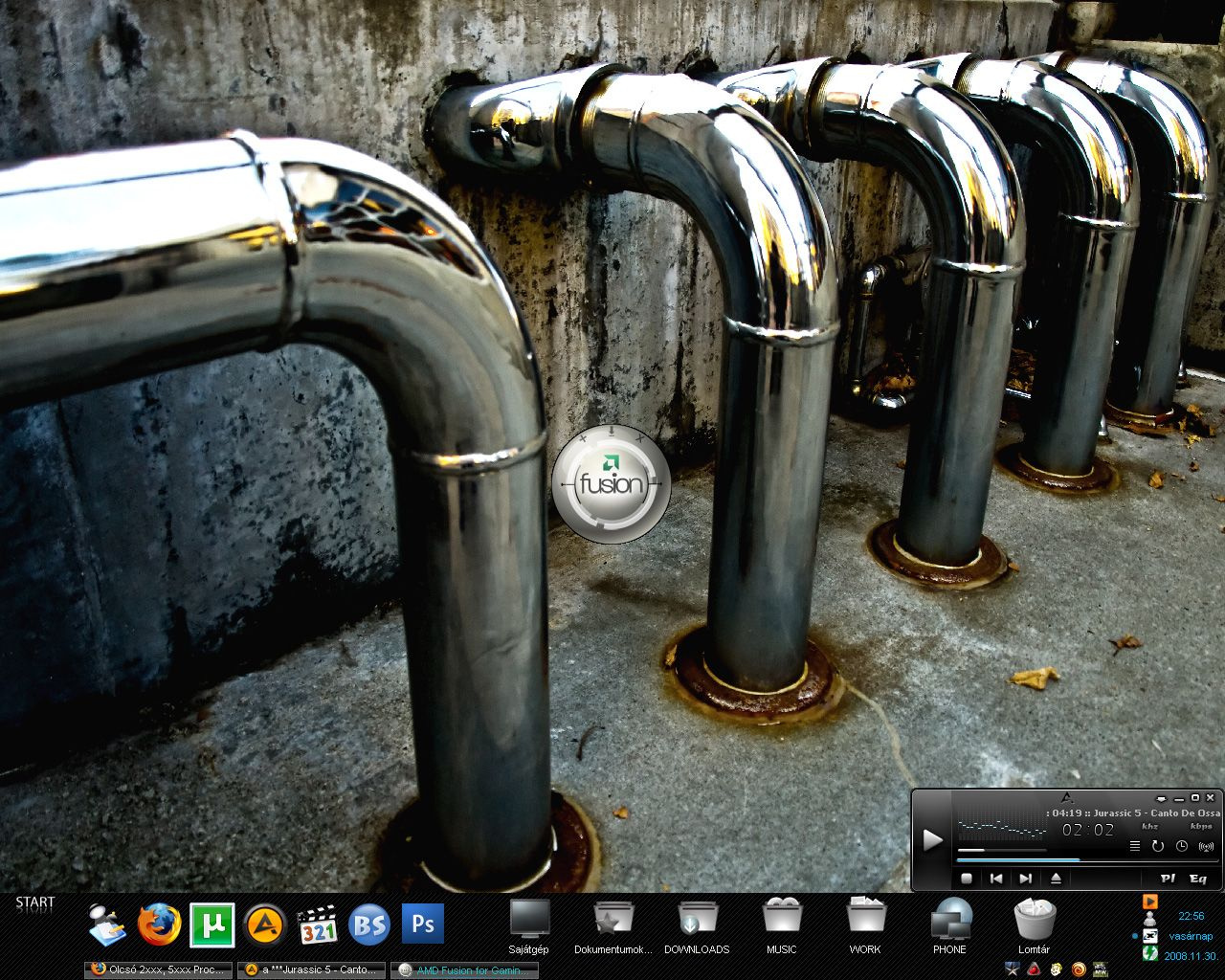This screenshot has height=980, width=1225.
Task: Click the NFS MW icon
Action: 1101,969
